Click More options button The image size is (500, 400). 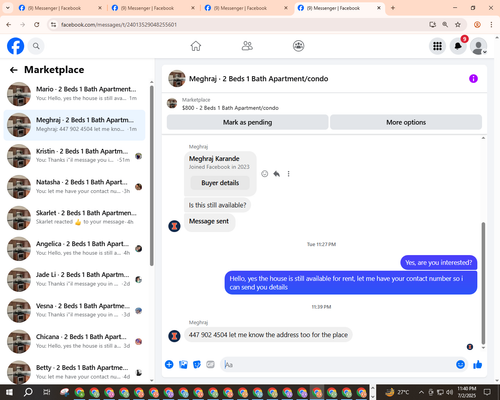(x=406, y=122)
